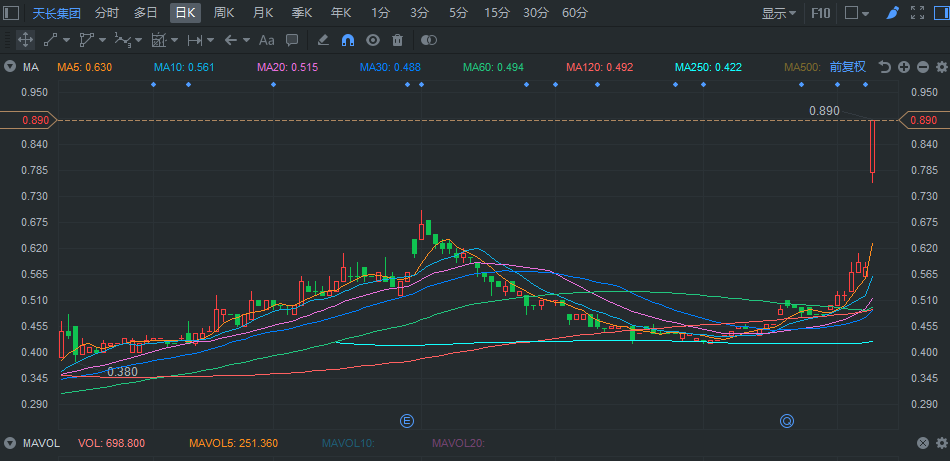Image resolution: width=950 pixels, height=461 pixels.
Task: Add a comment bubble annotation
Action: pos(292,40)
